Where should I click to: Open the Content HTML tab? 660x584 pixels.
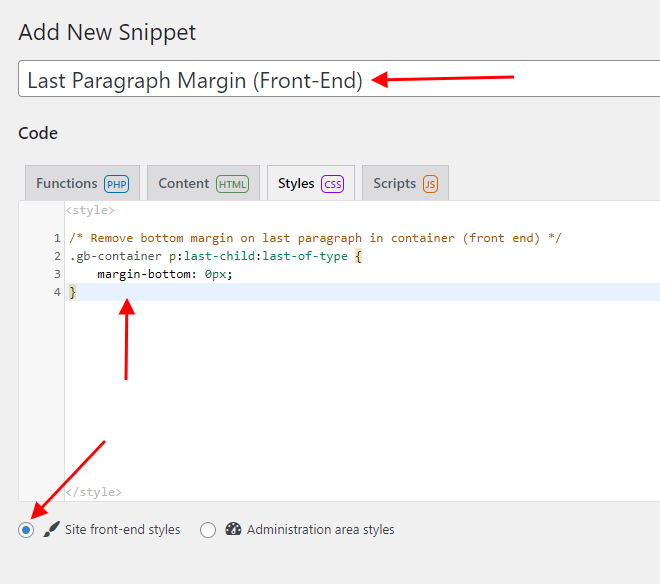coord(203,183)
